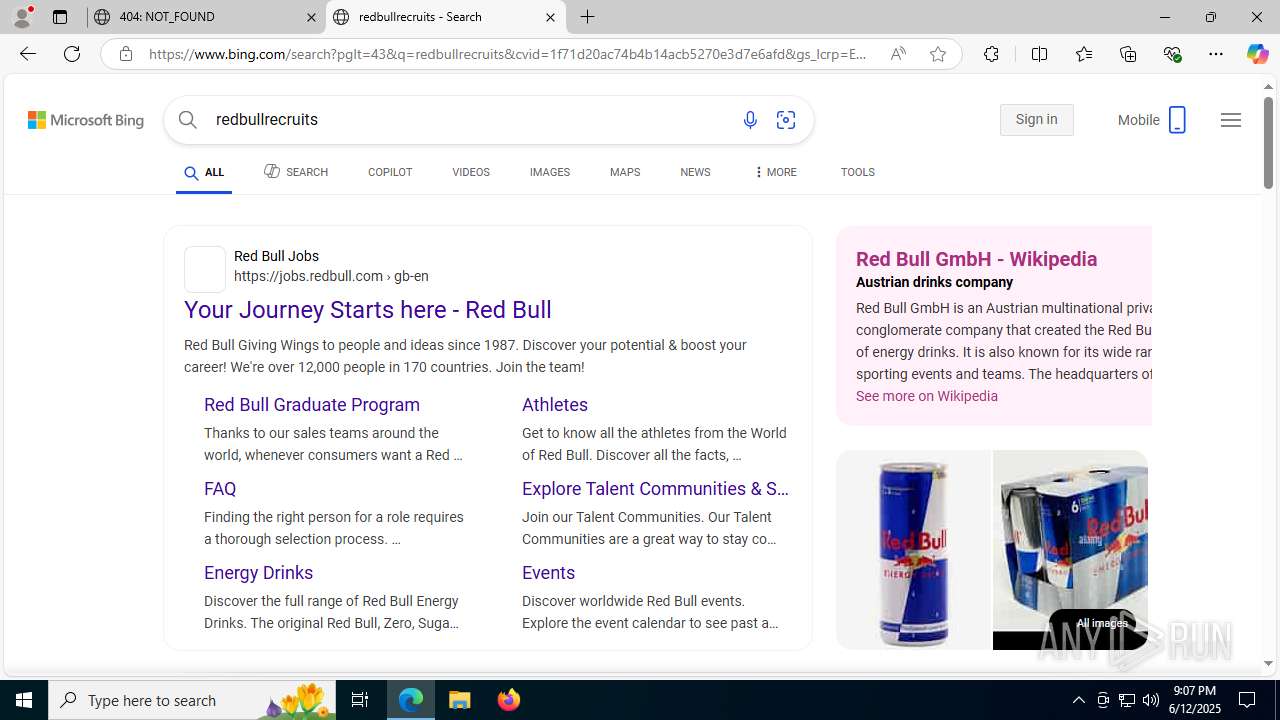Open Task View on taskbar
This screenshot has width=1280, height=720.
click(x=360, y=700)
